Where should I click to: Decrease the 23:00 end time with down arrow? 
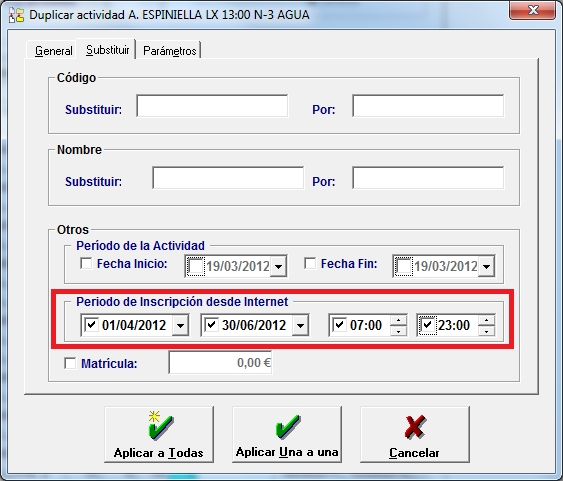(487, 331)
